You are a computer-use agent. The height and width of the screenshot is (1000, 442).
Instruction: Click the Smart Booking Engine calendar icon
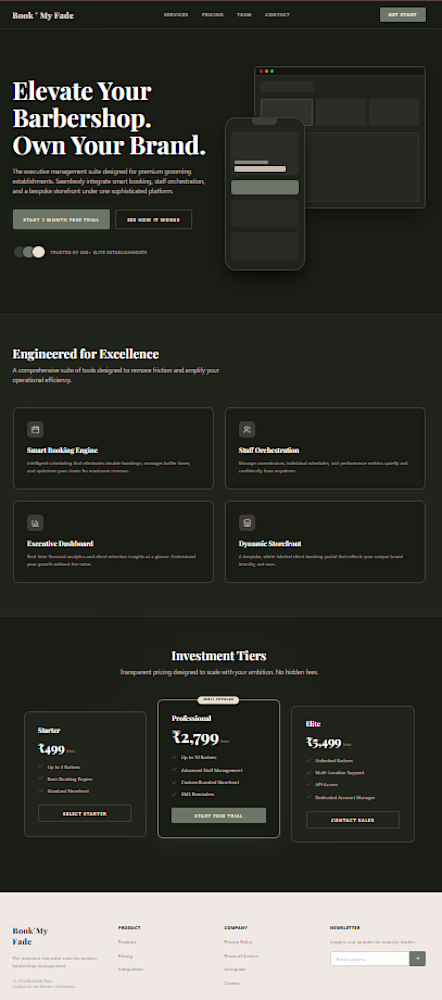[35, 429]
